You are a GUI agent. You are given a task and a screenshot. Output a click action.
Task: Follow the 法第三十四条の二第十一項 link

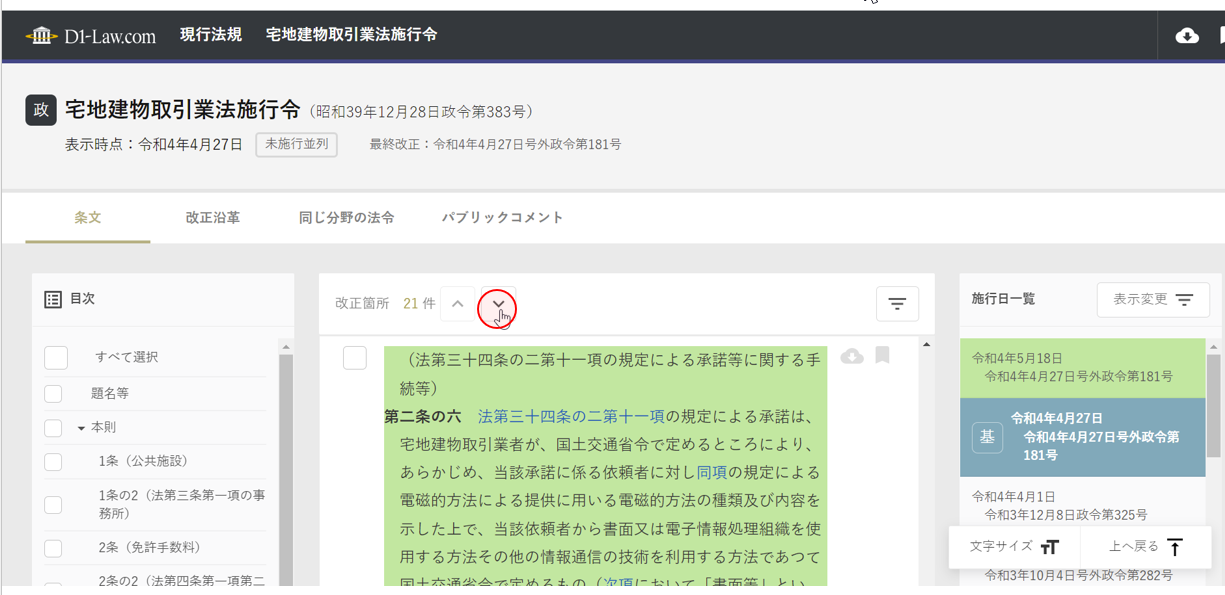coord(571,416)
